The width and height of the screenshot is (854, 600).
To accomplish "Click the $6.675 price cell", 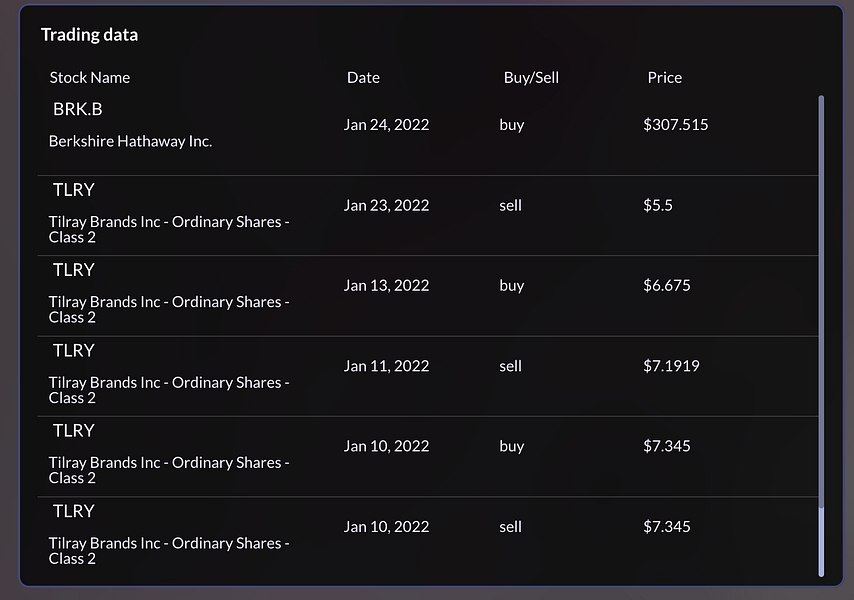I will tap(667, 285).
